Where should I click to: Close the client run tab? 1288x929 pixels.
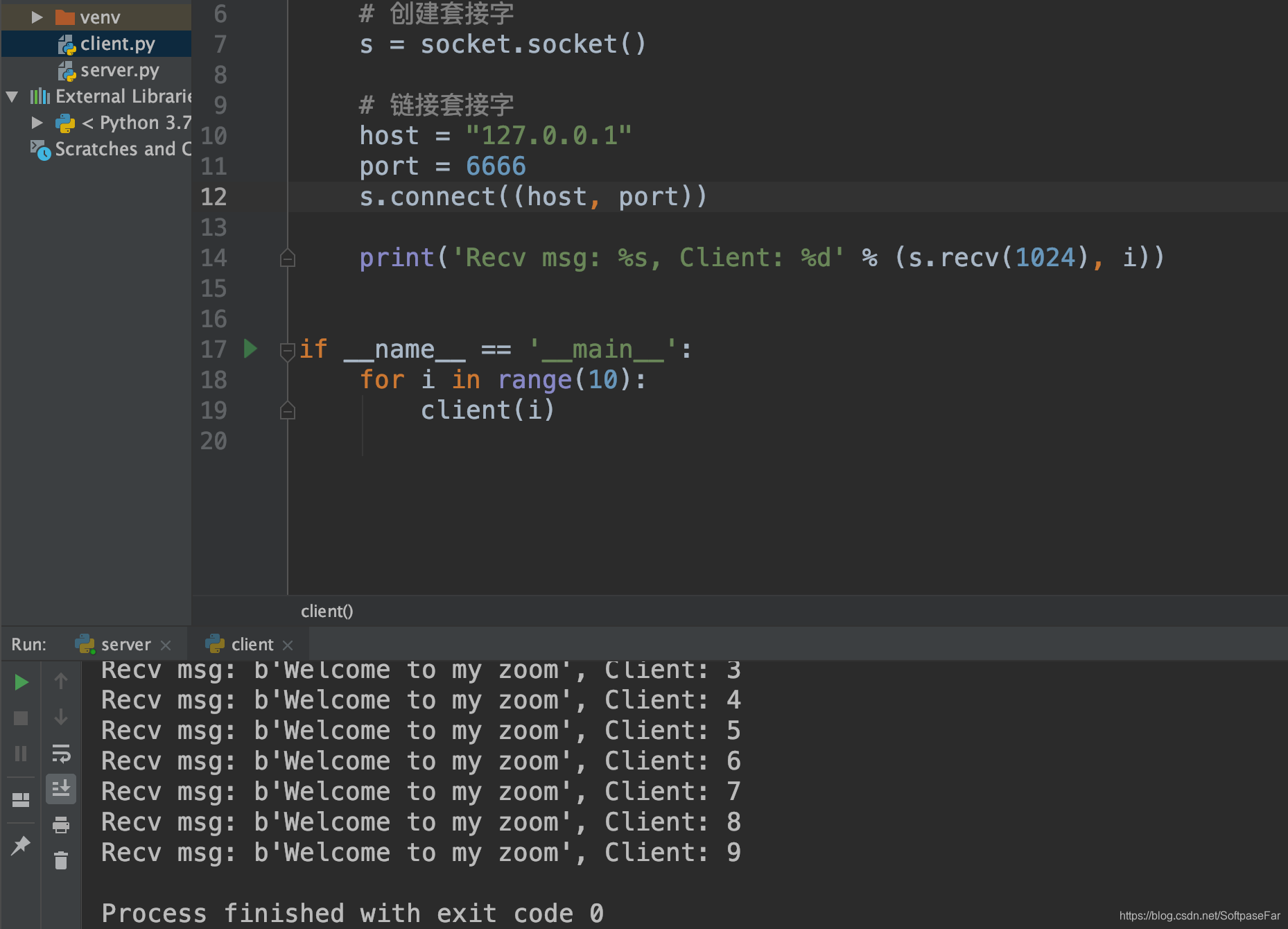[288, 645]
